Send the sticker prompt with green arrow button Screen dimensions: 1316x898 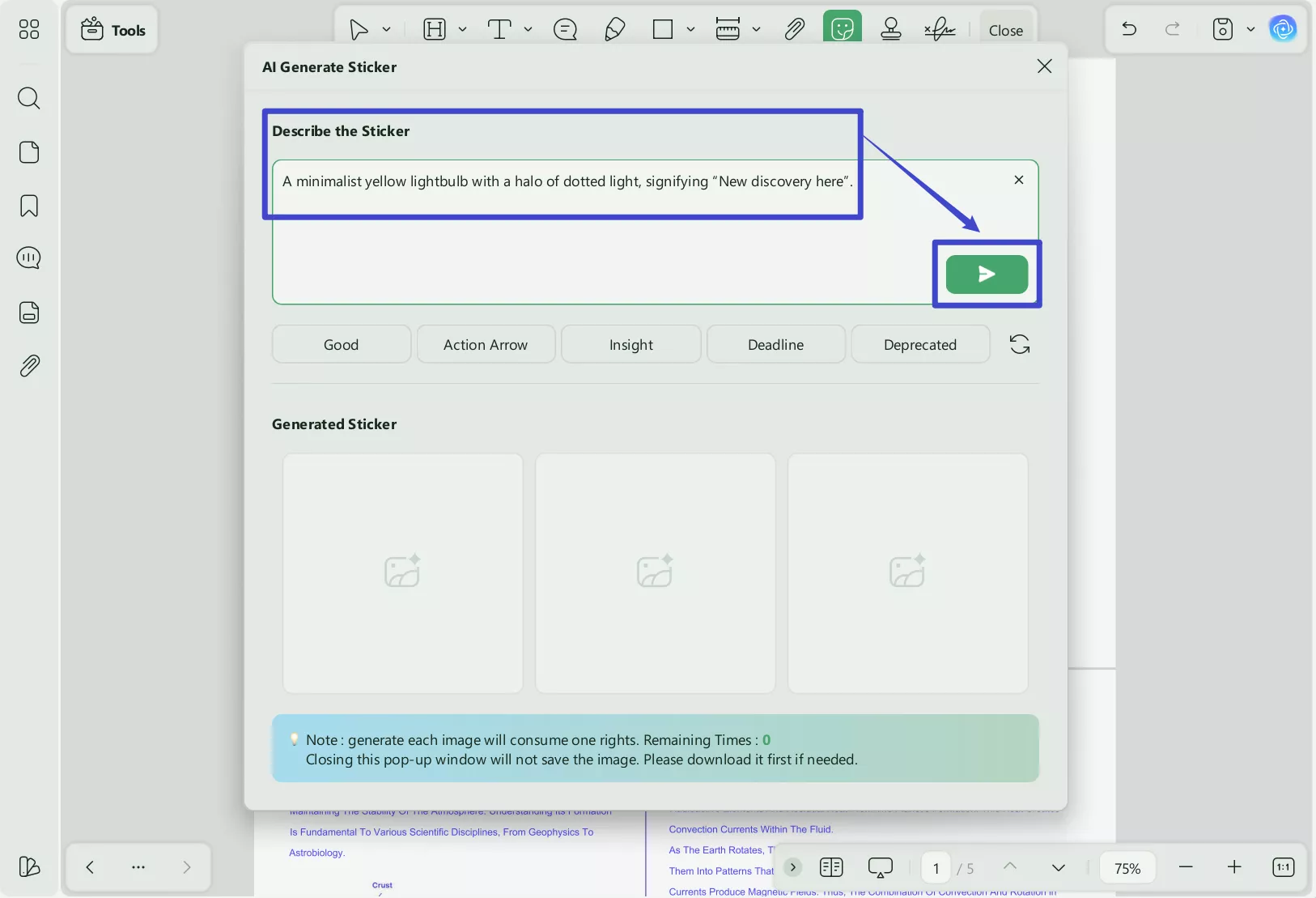(987, 275)
